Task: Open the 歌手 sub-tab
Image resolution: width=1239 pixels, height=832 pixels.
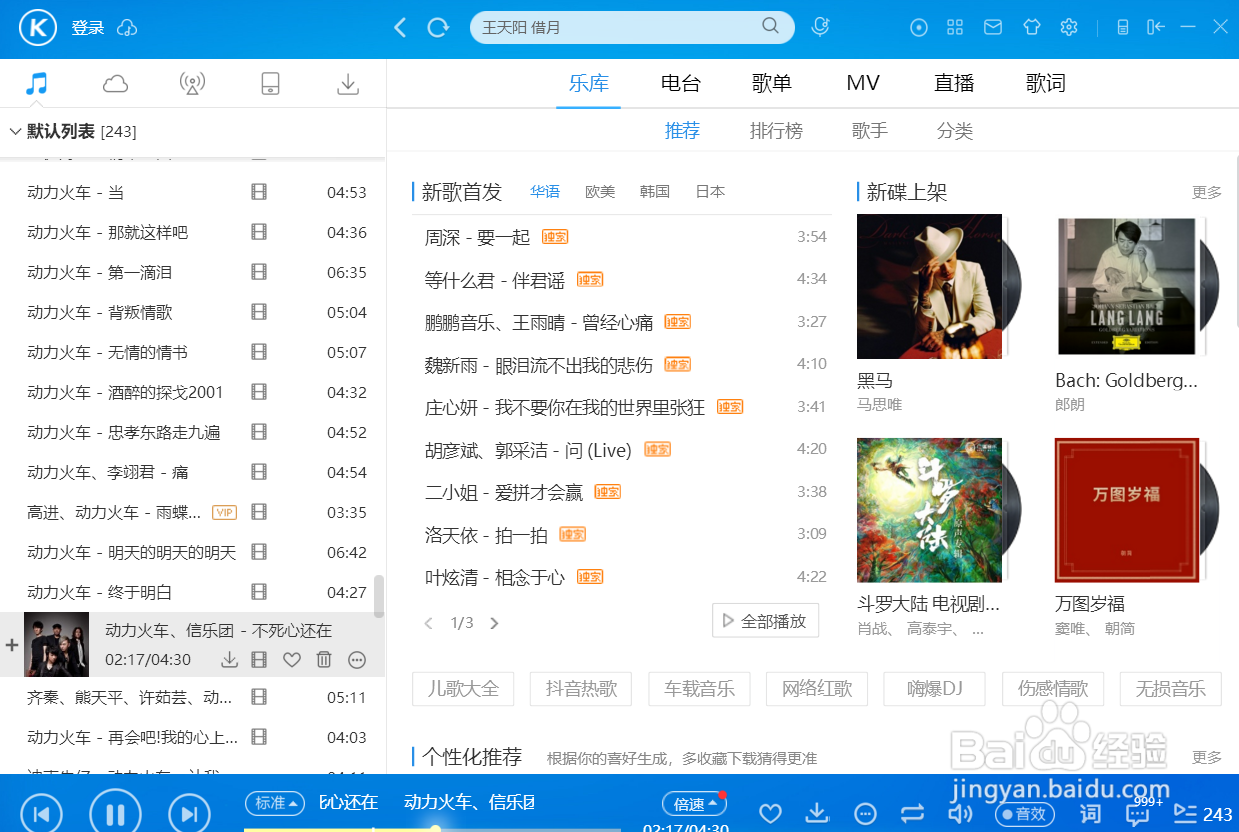Action: click(x=870, y=131)
